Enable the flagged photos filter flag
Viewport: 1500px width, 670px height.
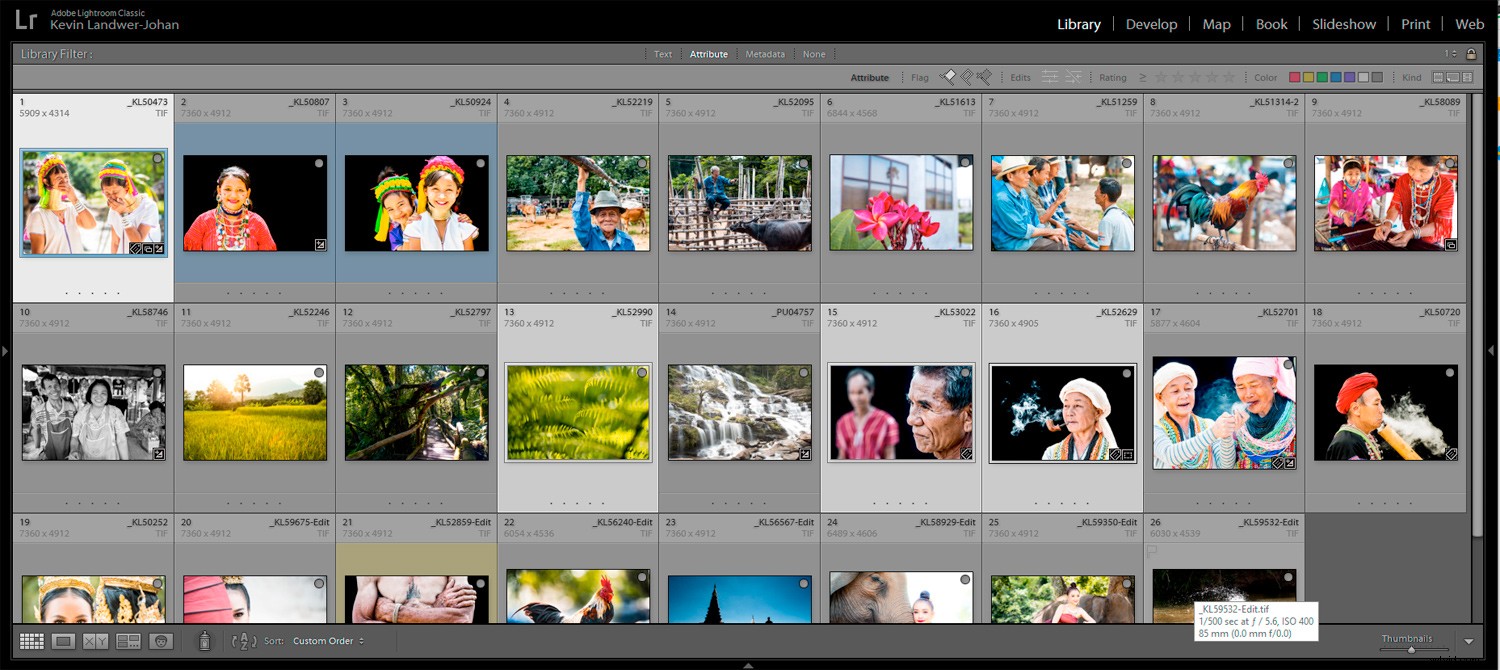pos(948,76)
